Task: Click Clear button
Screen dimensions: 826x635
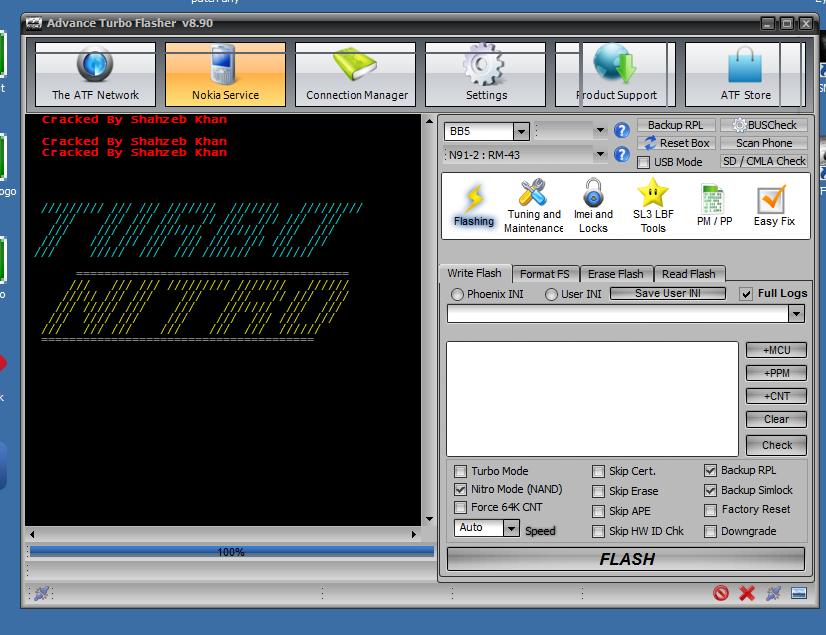Action: click(x=776, y=419)
